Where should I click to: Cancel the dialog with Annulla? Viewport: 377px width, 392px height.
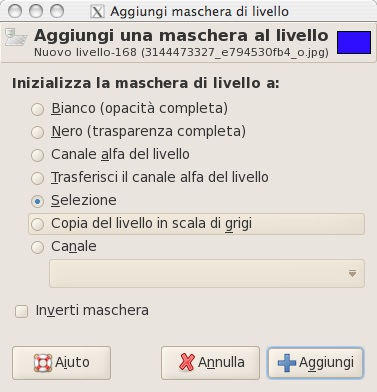(210, 363)
